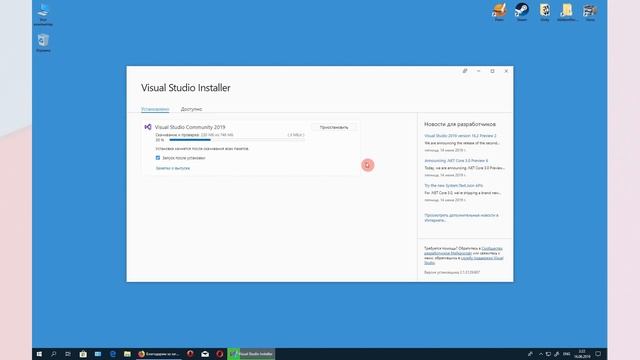Open the red Opera icon beside Visual Studio Installer
The height and width of the screenshot is (360, 640).
[x=220, y=354]
